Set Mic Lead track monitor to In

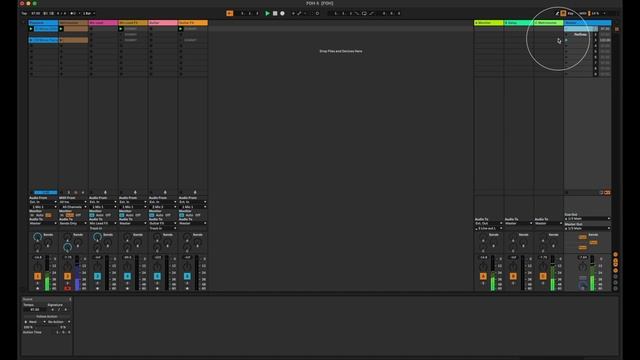[92, 215]
